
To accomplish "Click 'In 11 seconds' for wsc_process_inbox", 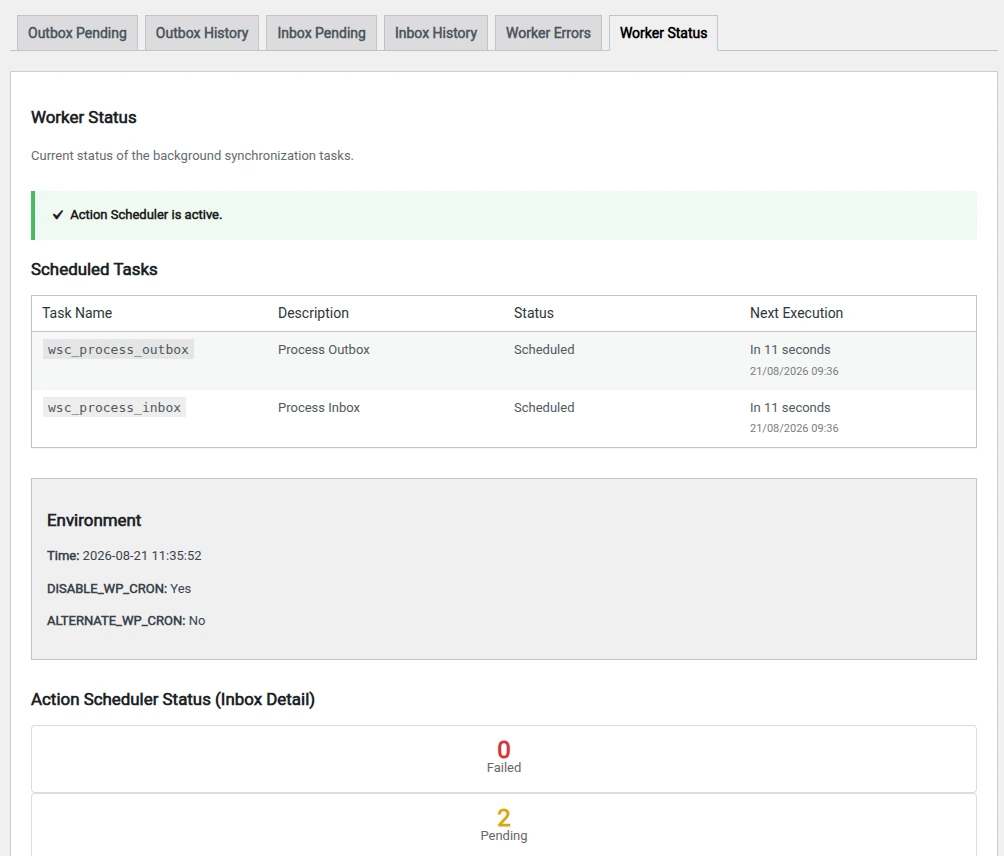I will tap(790, 408).
